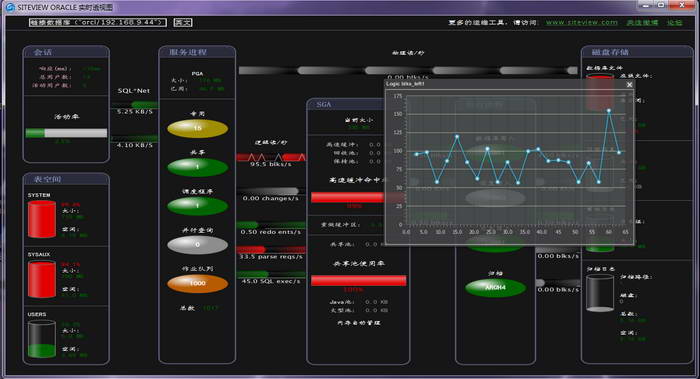
Task: Click the 总数 total count in service processes
Action: [199, 308]
